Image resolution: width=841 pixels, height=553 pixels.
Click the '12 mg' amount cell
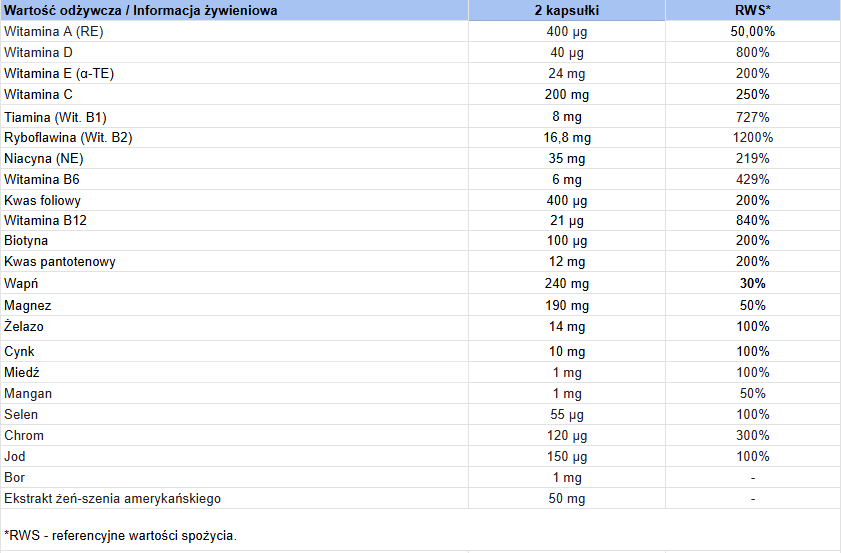566,262
